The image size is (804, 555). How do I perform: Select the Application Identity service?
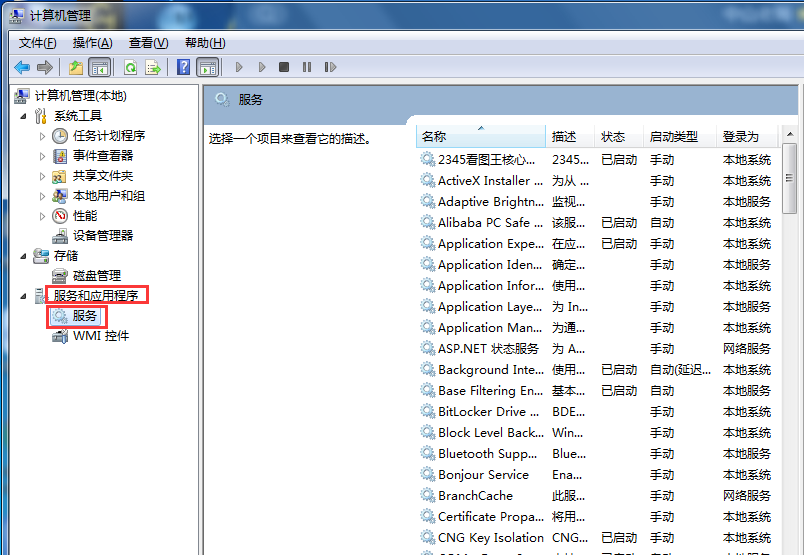[x=597, y=265]
